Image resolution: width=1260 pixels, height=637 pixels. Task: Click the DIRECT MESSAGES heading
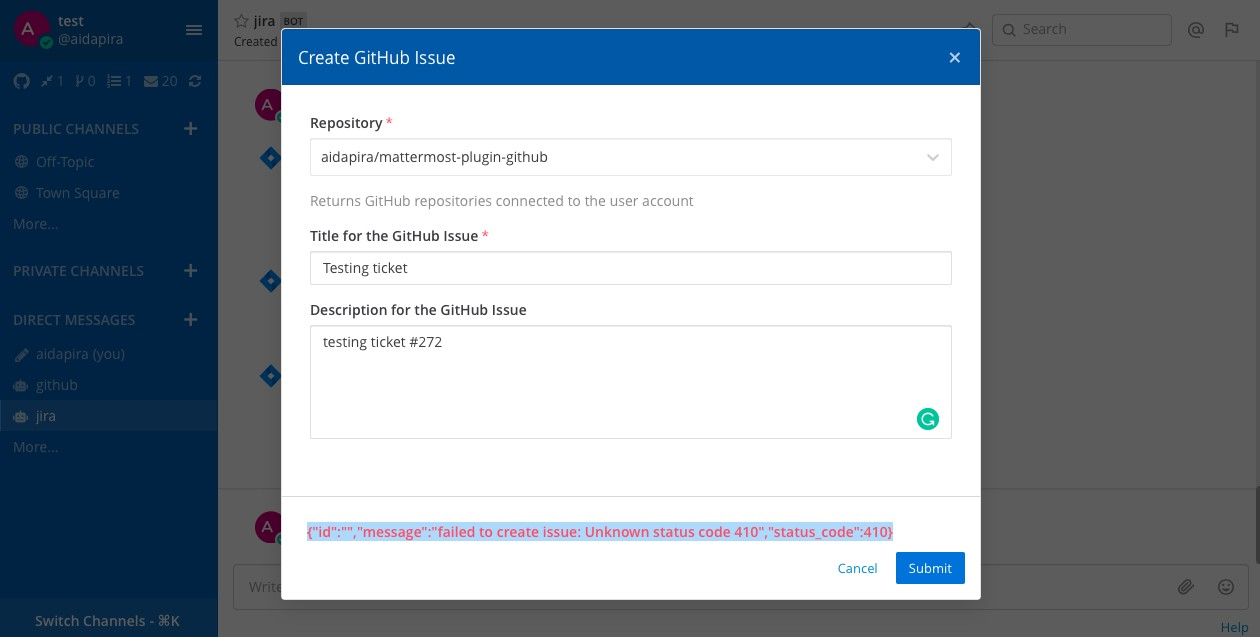click(74, 319)
